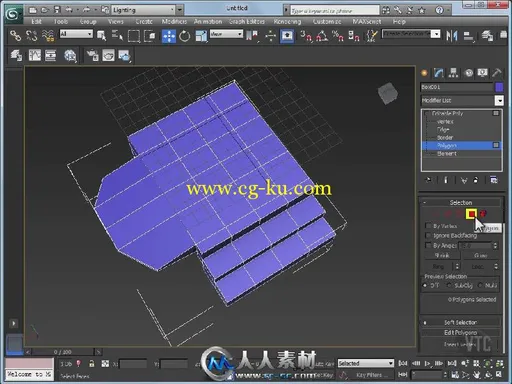Click the Select Object tool
Viewport: 512px width, 384px height.
pyautogui.click(x=101, y=35)
